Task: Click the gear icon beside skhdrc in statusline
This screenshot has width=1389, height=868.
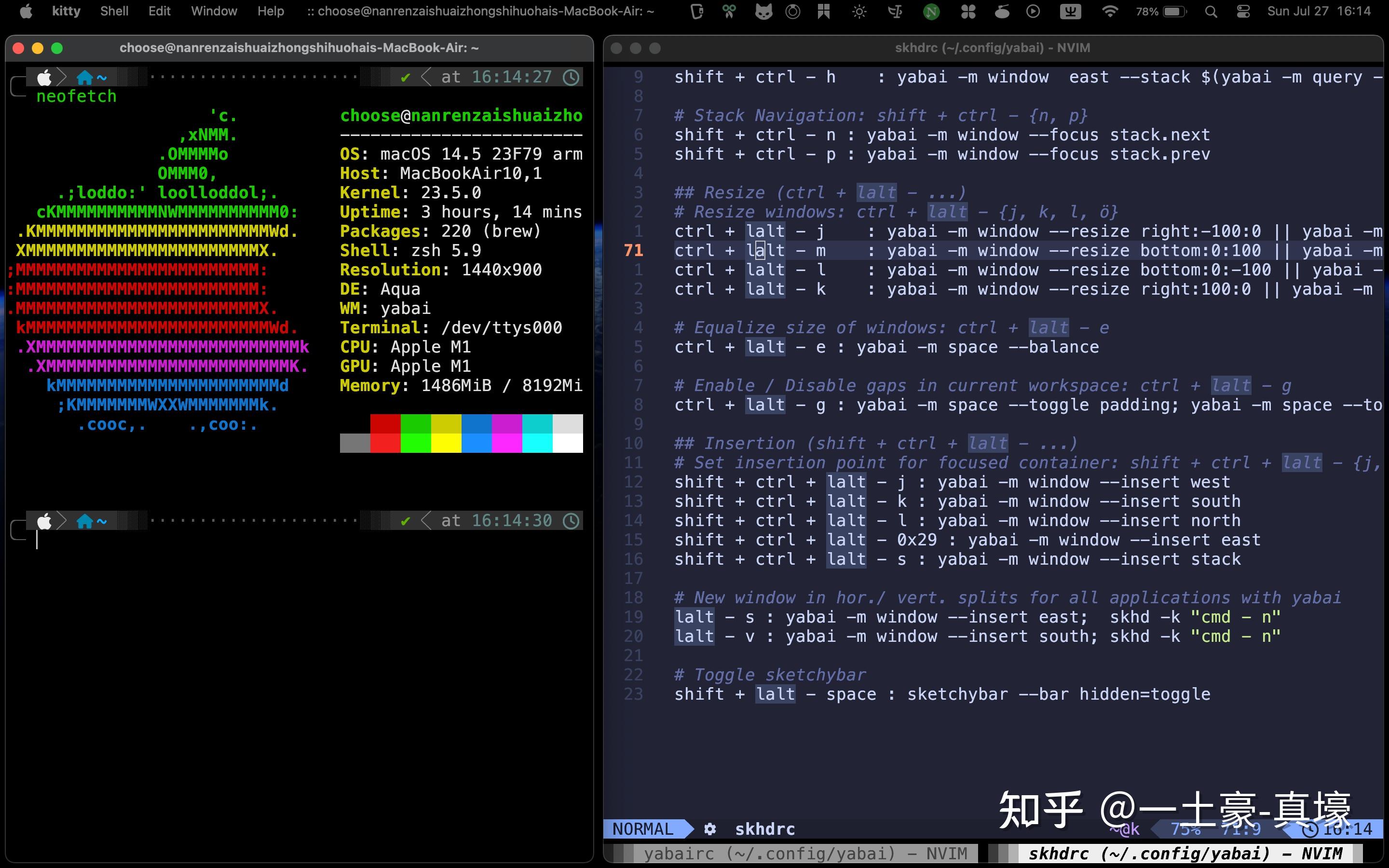Action: (710, 829)
